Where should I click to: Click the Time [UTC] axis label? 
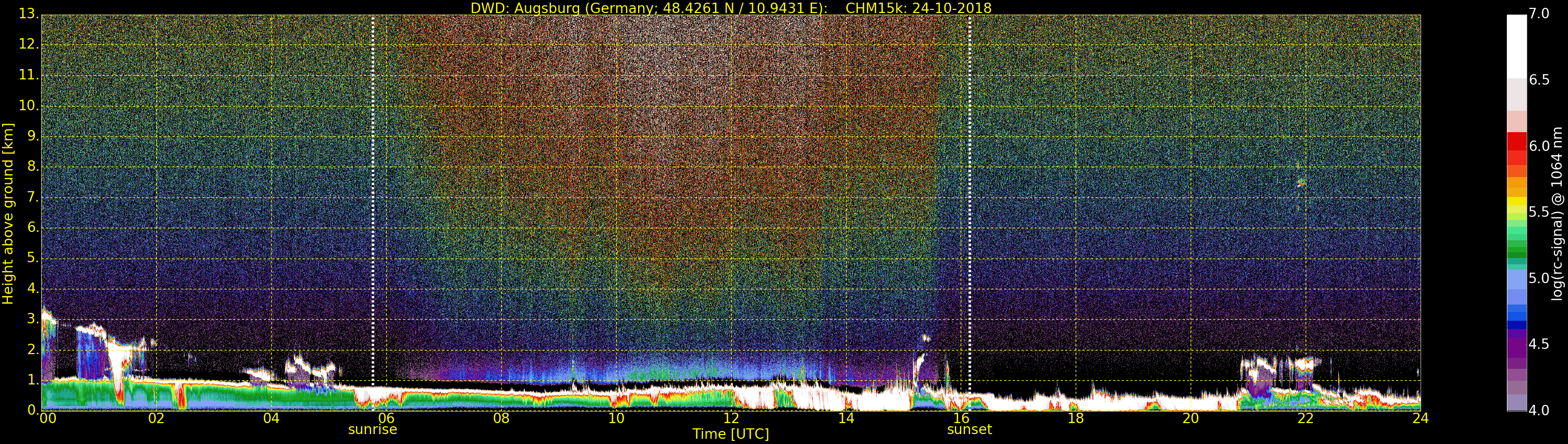coord(731,434)
